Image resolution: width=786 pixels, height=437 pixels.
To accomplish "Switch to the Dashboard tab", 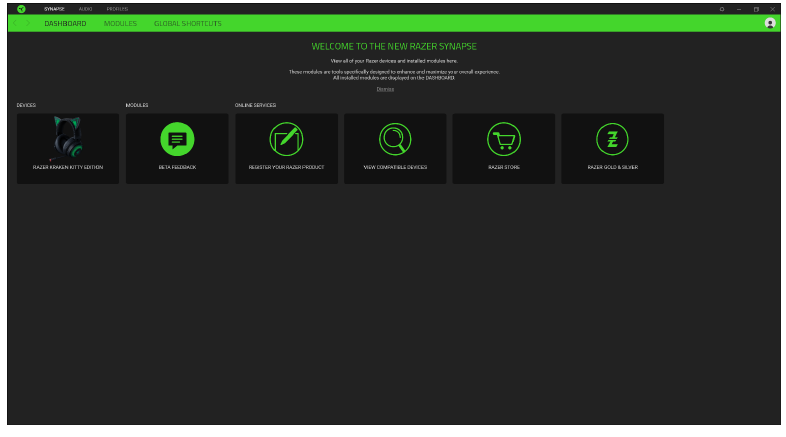I will click(65, 24).
